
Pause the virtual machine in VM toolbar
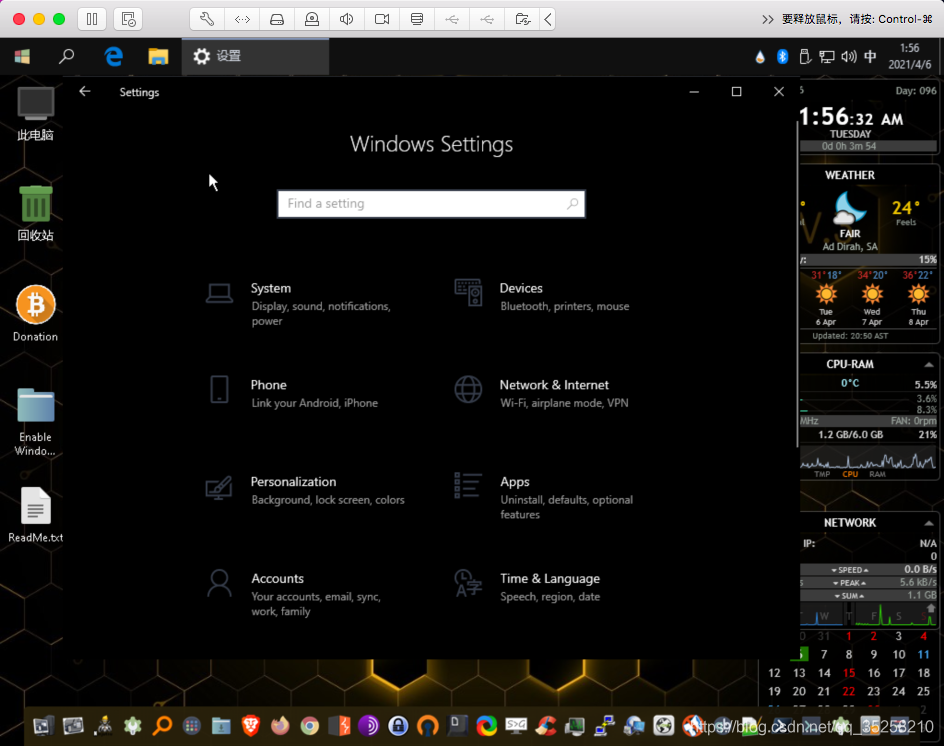tap(92, 19)
